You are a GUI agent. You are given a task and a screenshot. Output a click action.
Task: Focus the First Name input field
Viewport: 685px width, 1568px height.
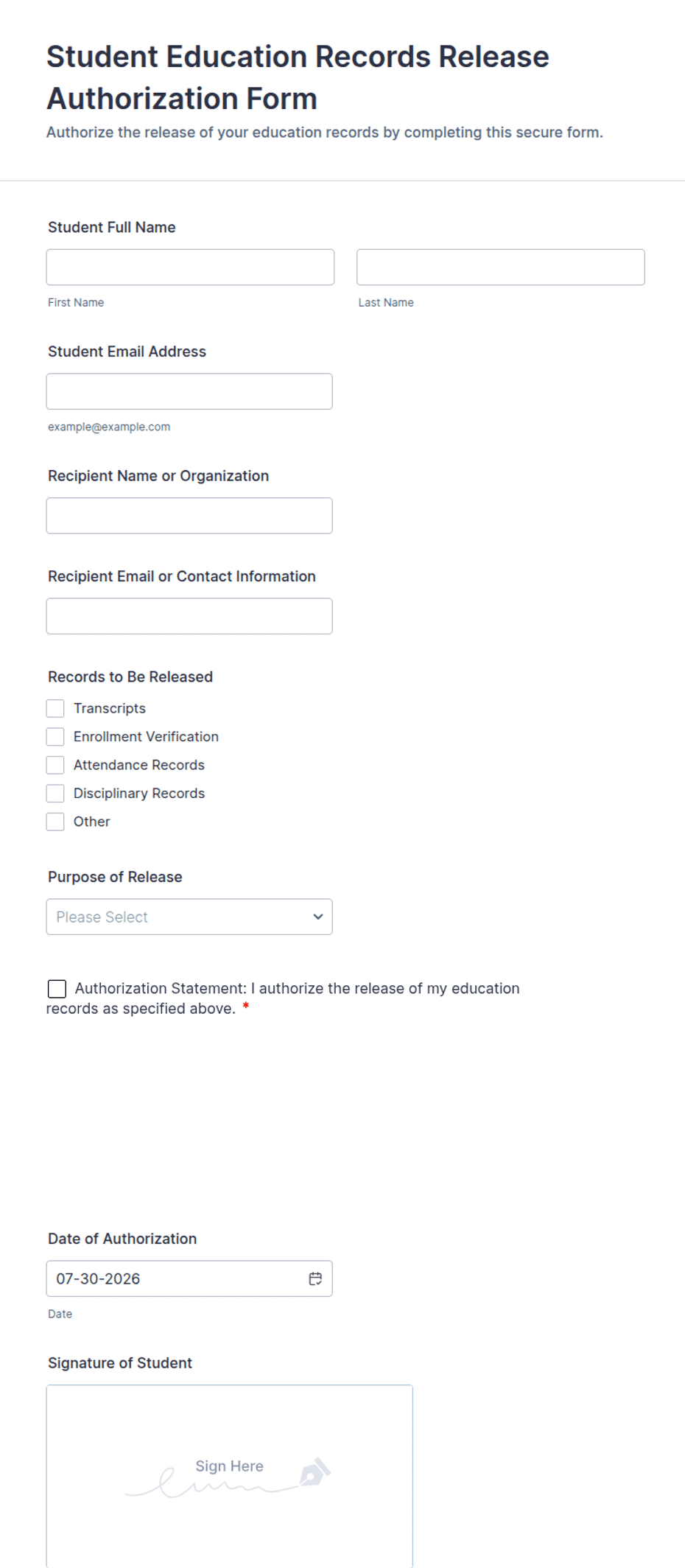tap(190, 267)
